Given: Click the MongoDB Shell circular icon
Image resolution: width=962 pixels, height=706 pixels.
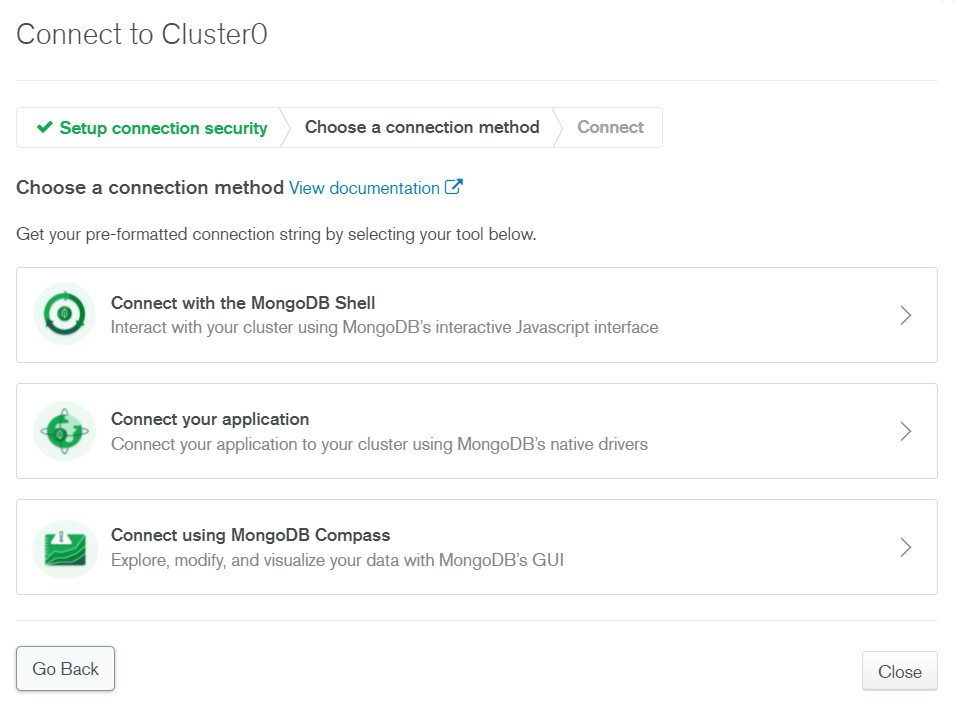Looking at the screenshot, I should coord(64,314).
